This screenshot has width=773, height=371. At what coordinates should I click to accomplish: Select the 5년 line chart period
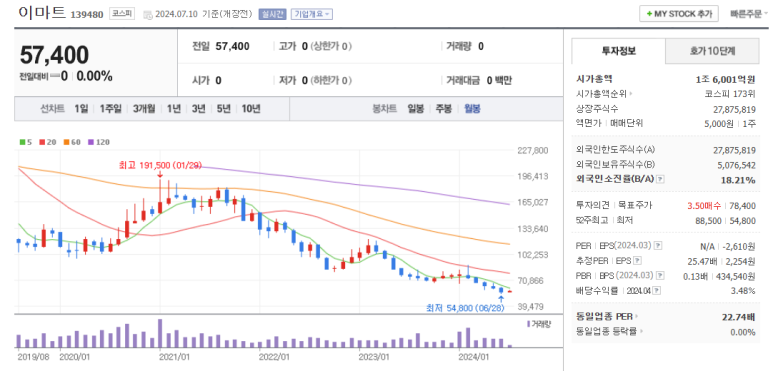coord(223,109)
